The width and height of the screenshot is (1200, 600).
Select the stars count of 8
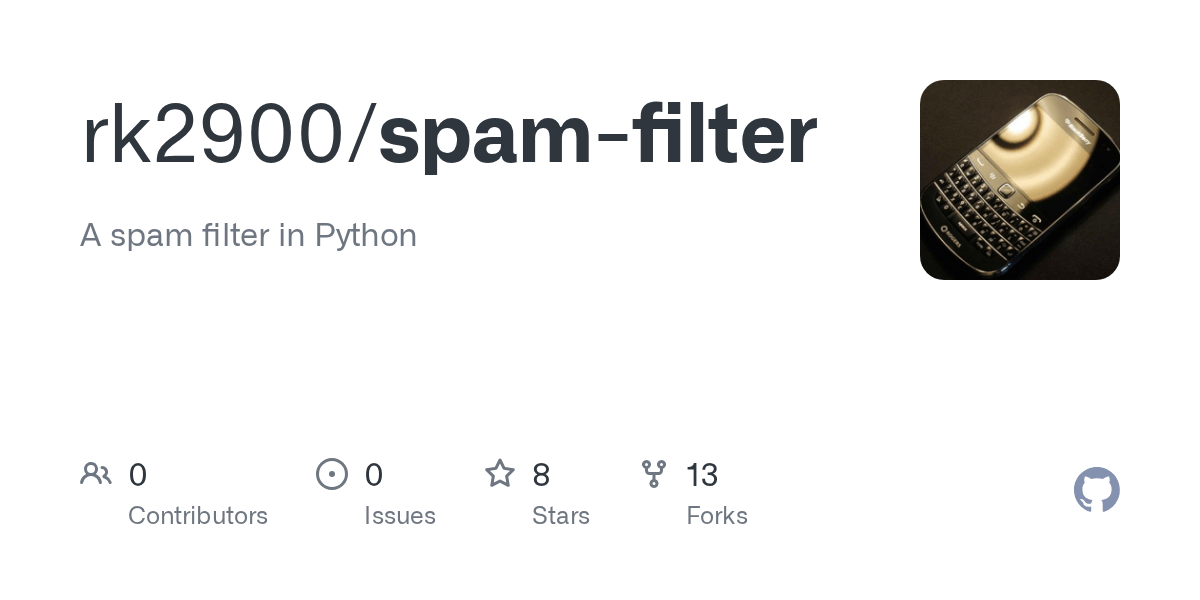(x=541, y=475)
